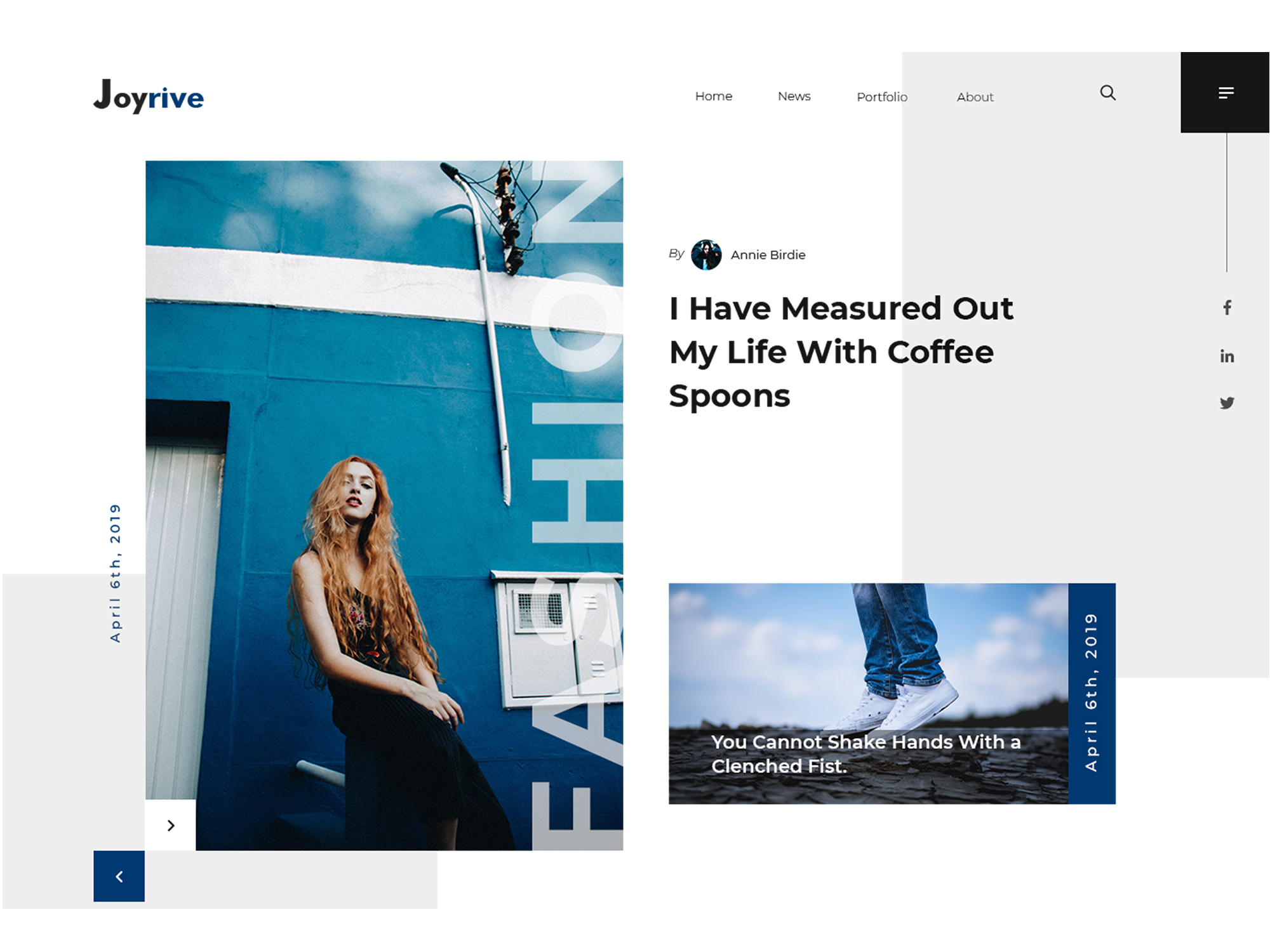
Task: Share the article on Facebook
Action: pos(1227,307)
